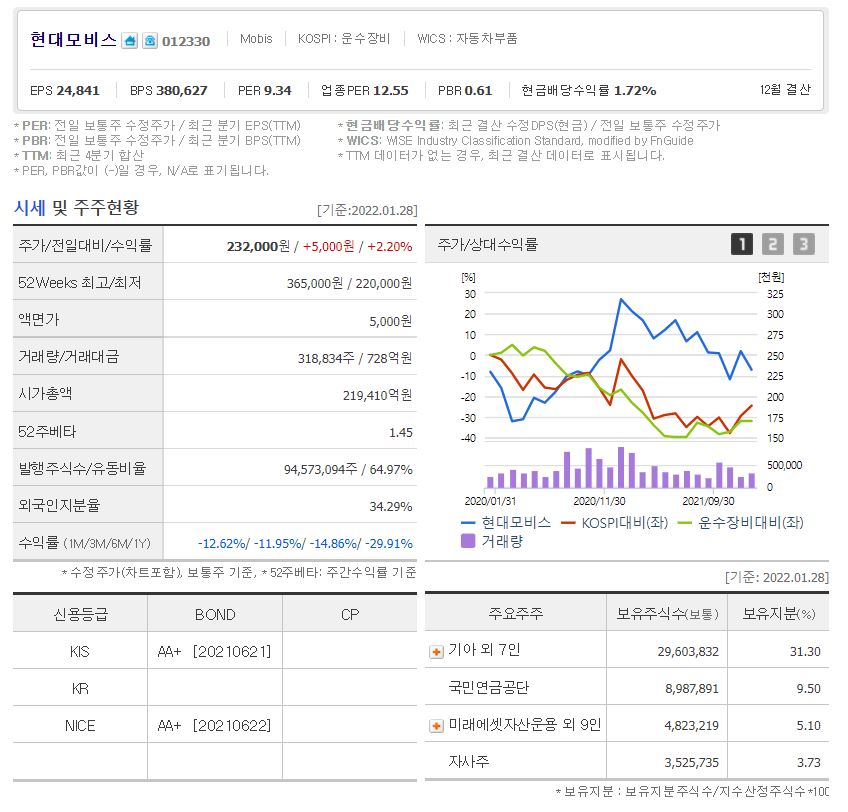Click the 국민연금공단 shareholder row

tap(627, 688)
